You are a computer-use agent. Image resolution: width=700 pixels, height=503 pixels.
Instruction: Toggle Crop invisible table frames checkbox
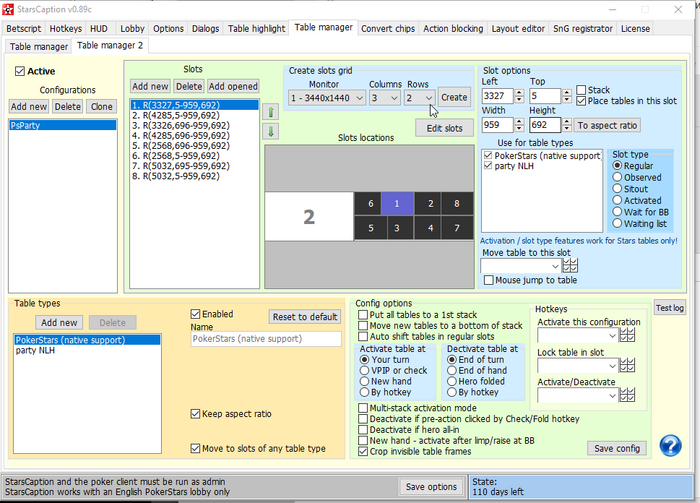pyautogui.click(x=363, y=451)
